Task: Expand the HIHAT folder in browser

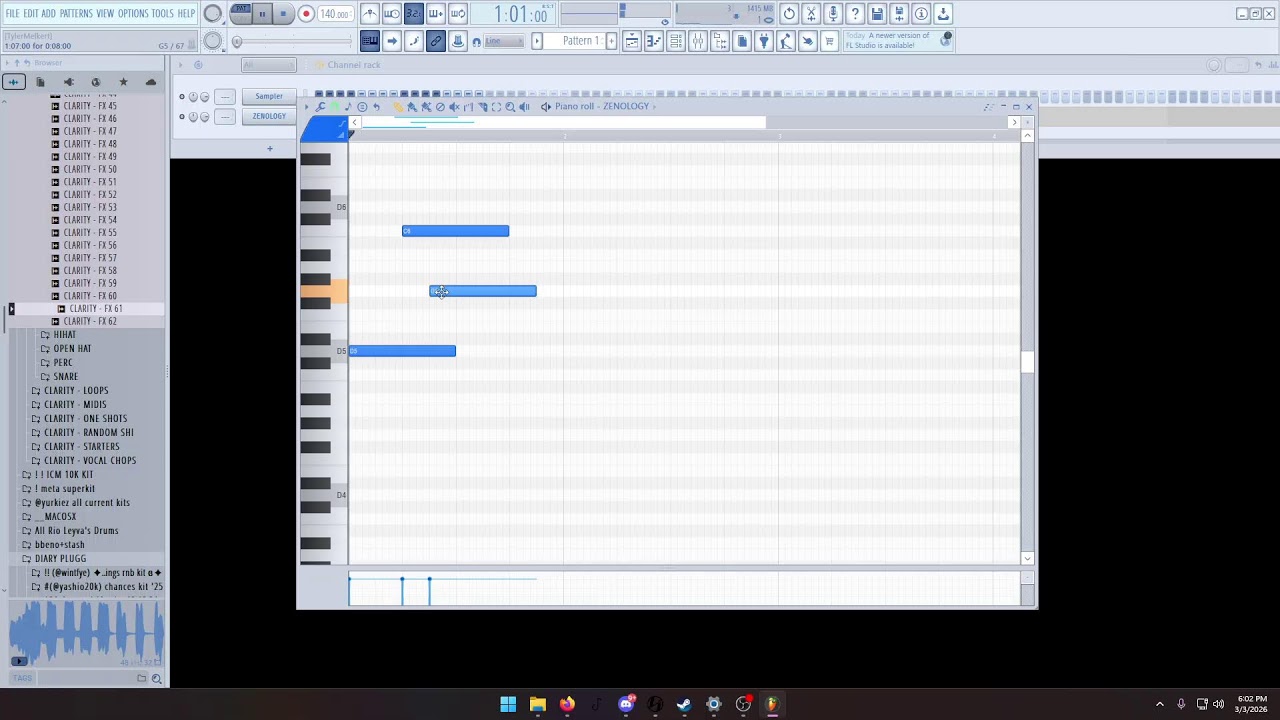Action: coord(64,335)
